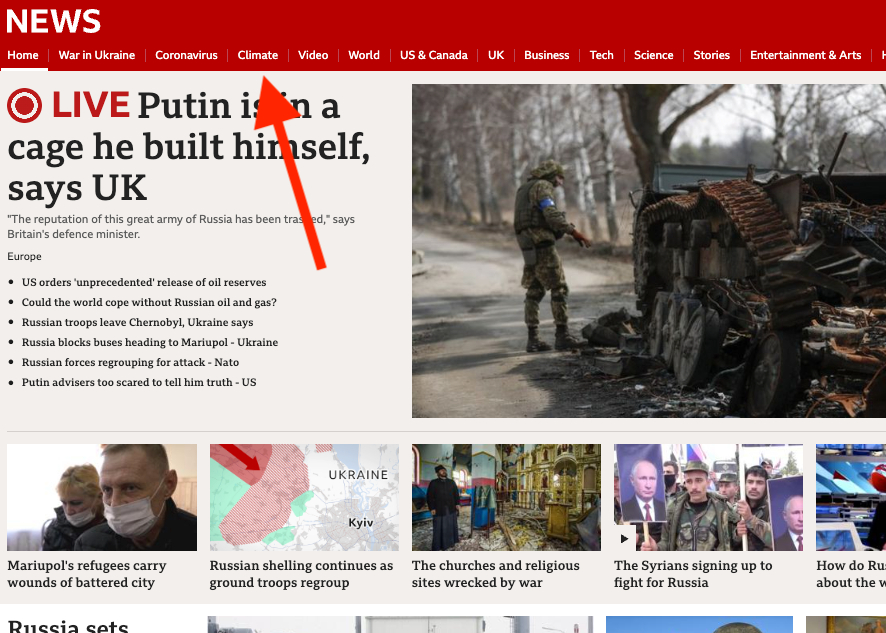Go to the Video section
This screenshot has width=886, height=633.
tap(313, 55)
